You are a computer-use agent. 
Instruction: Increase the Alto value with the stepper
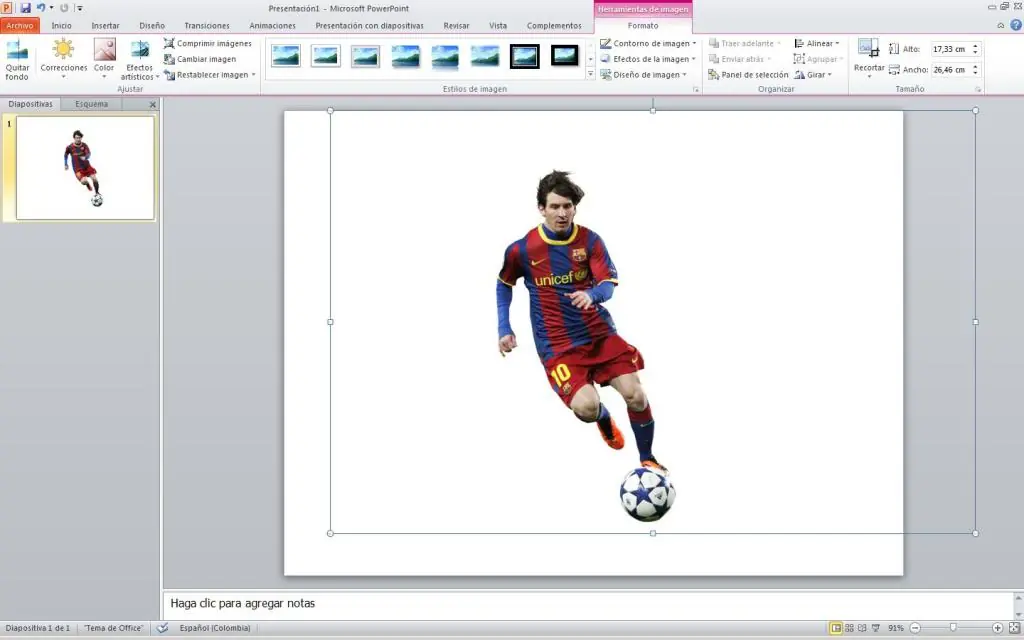click(x=976, y=46)
